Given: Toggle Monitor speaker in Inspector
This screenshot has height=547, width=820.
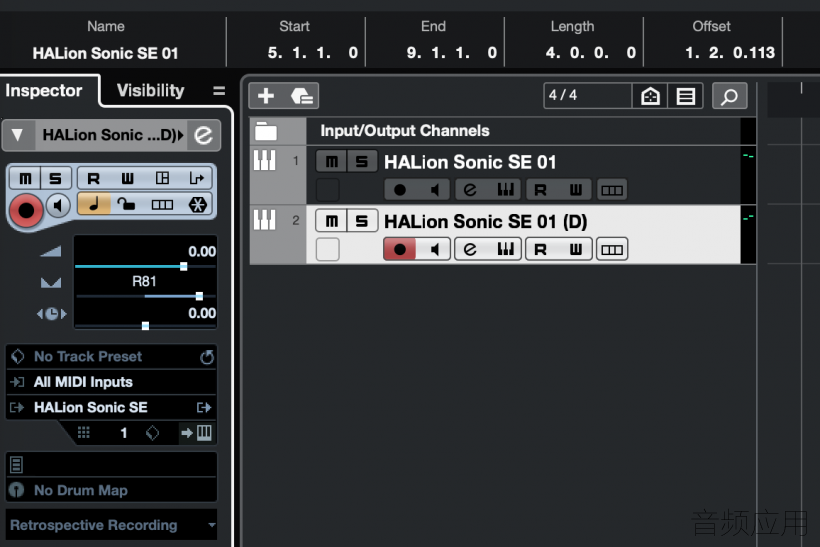Looking at the screenshot, I should point(59,205).
